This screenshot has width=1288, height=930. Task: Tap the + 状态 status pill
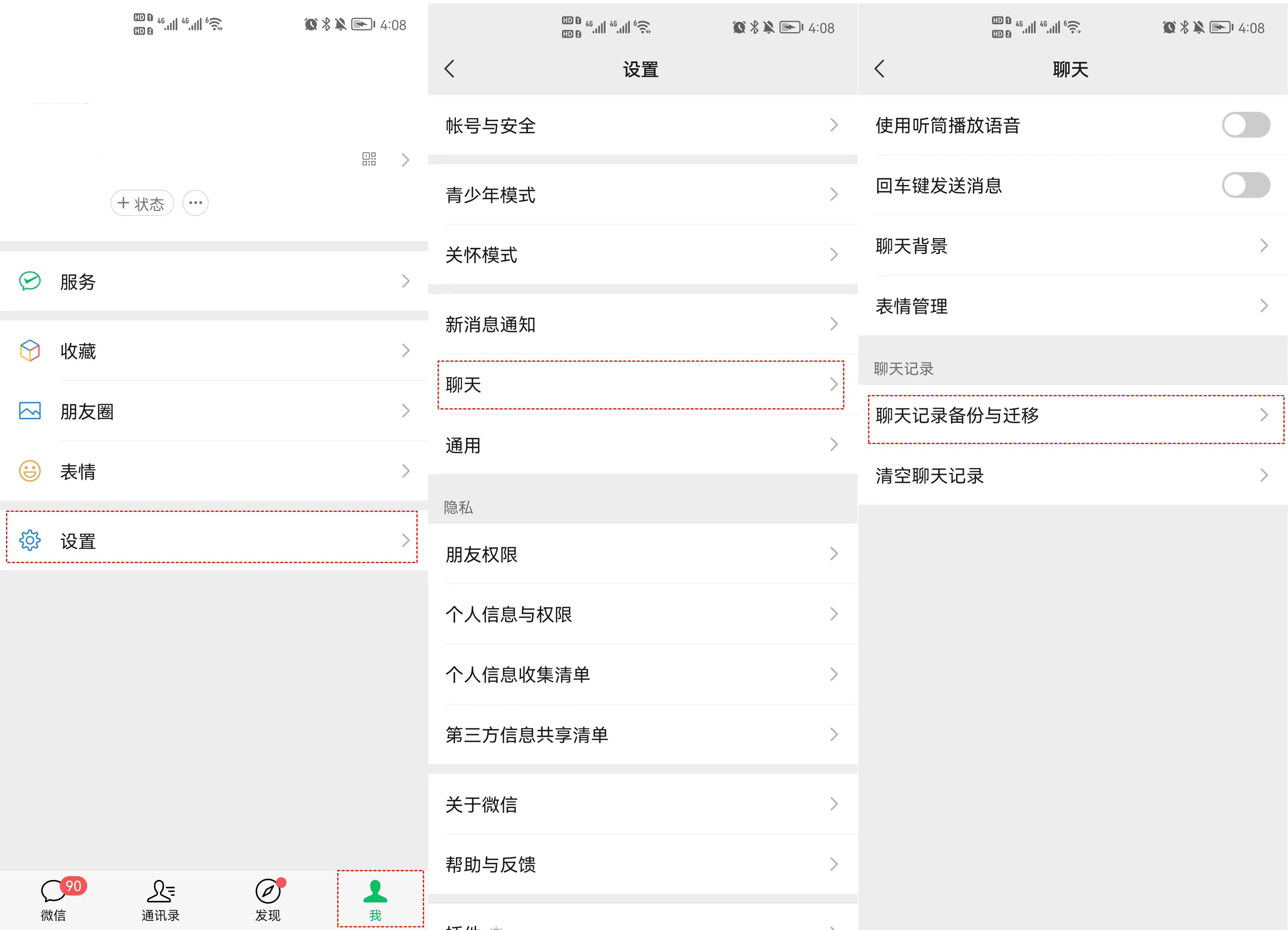point(141,203)
